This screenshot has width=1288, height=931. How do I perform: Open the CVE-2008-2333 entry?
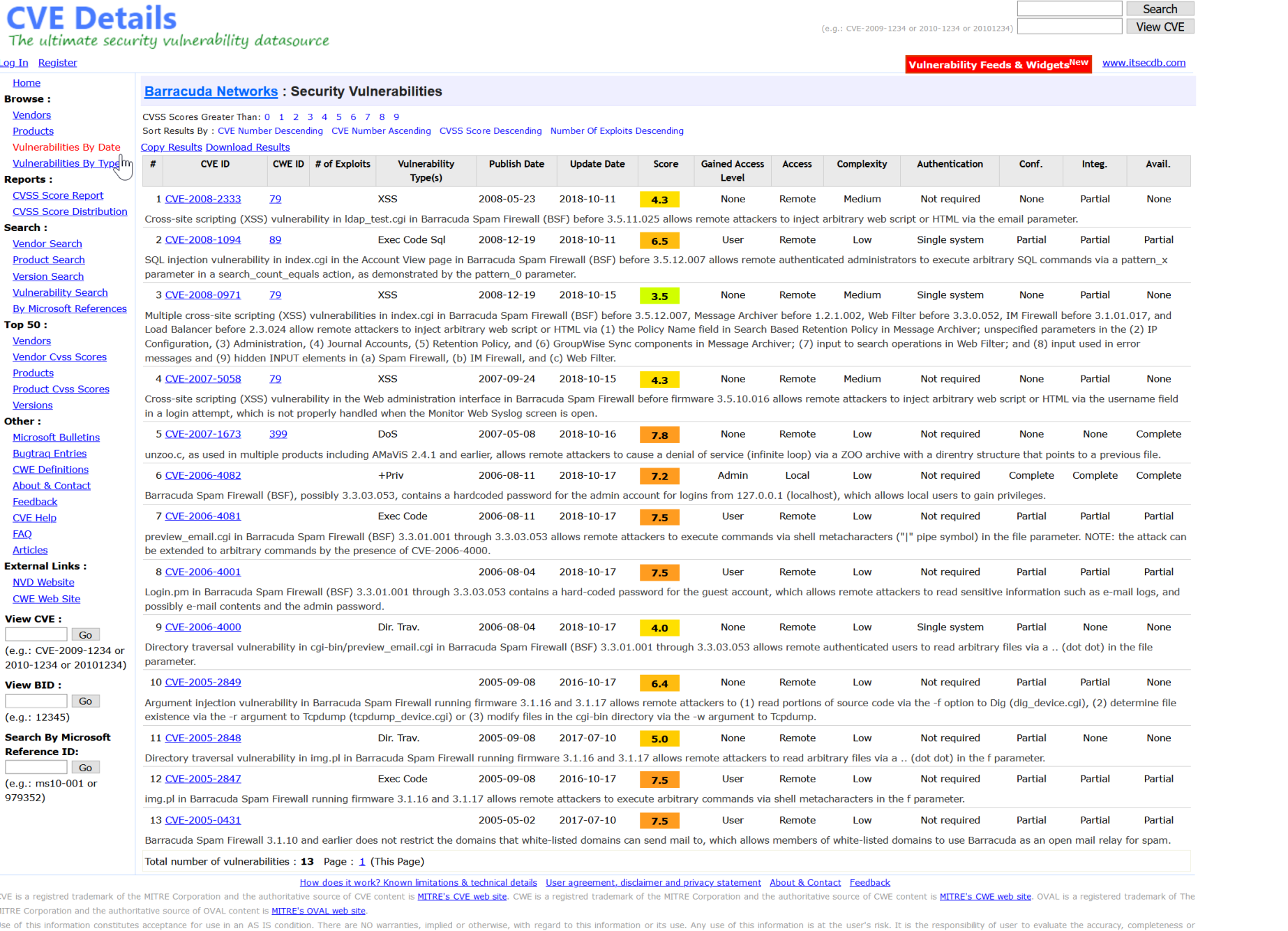coord(202,199)
